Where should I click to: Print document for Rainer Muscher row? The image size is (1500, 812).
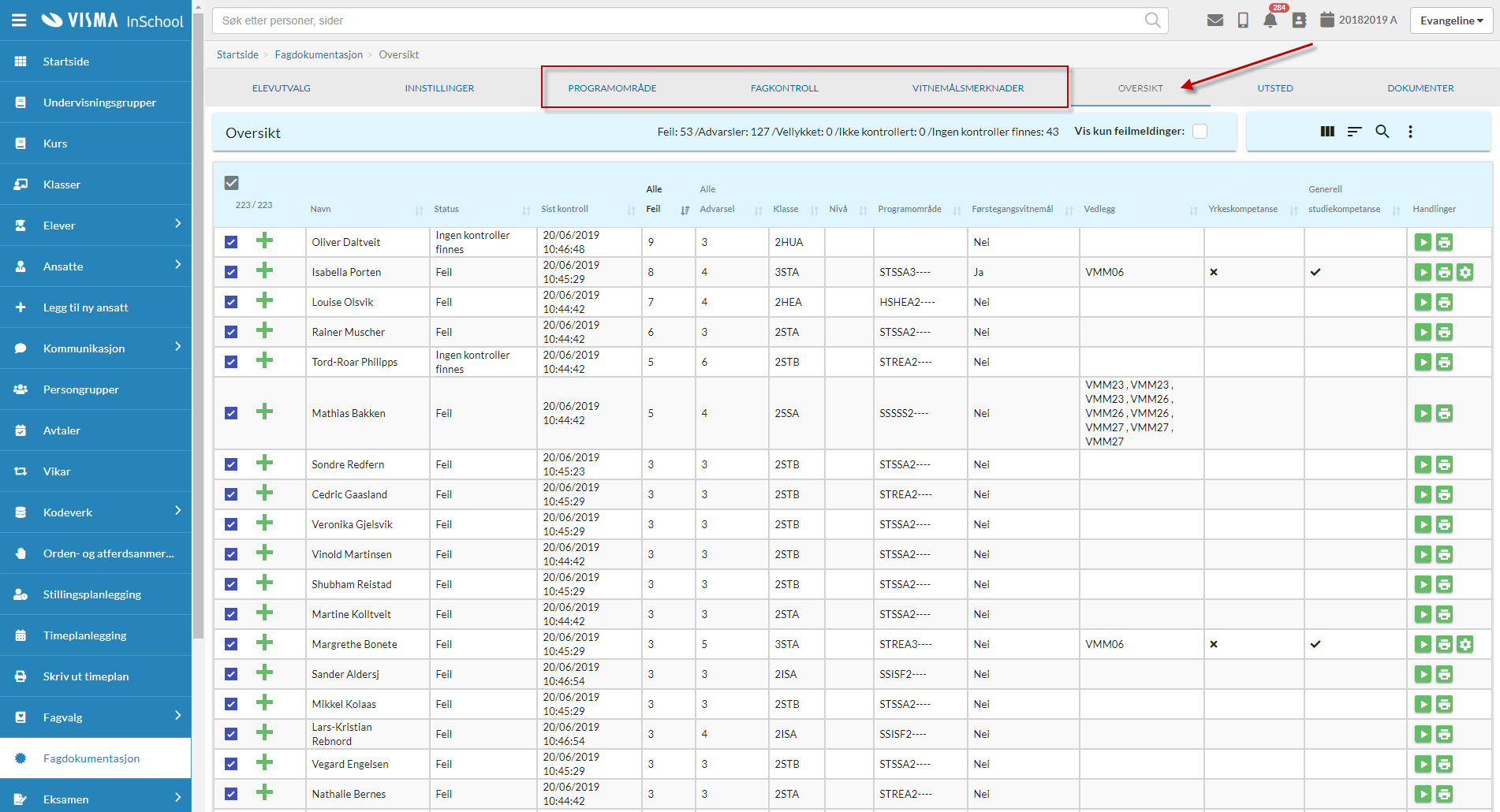click(x=1444, y=332)
